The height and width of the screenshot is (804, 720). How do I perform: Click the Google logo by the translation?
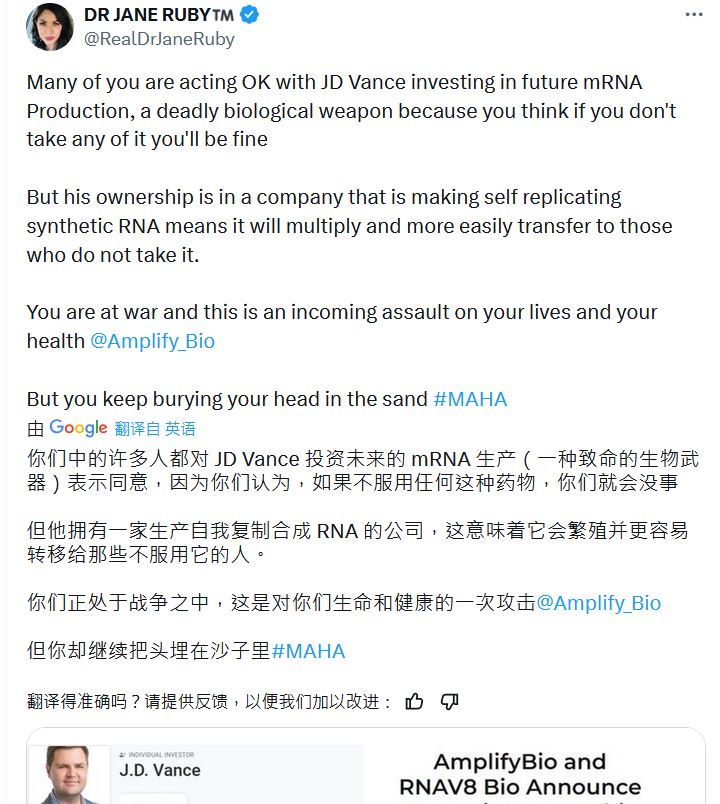(x=78, y=428)
